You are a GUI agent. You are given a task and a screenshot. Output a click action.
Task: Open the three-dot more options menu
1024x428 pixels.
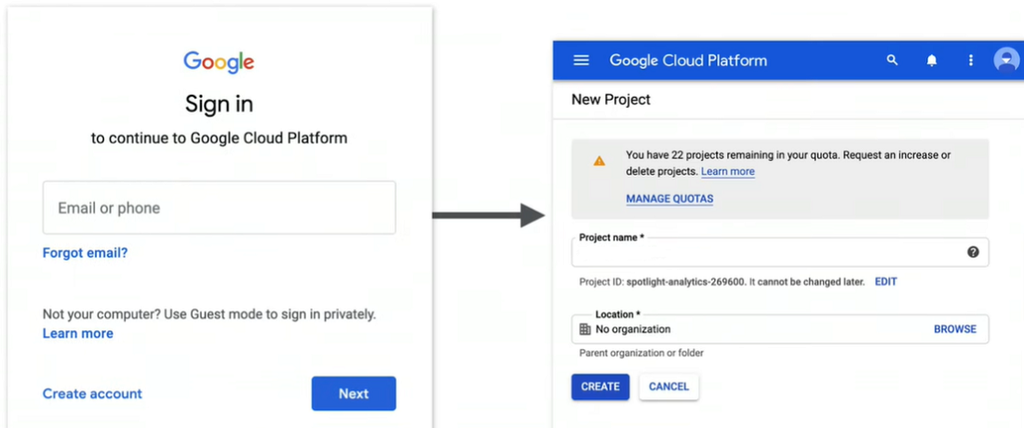[970, 61]
